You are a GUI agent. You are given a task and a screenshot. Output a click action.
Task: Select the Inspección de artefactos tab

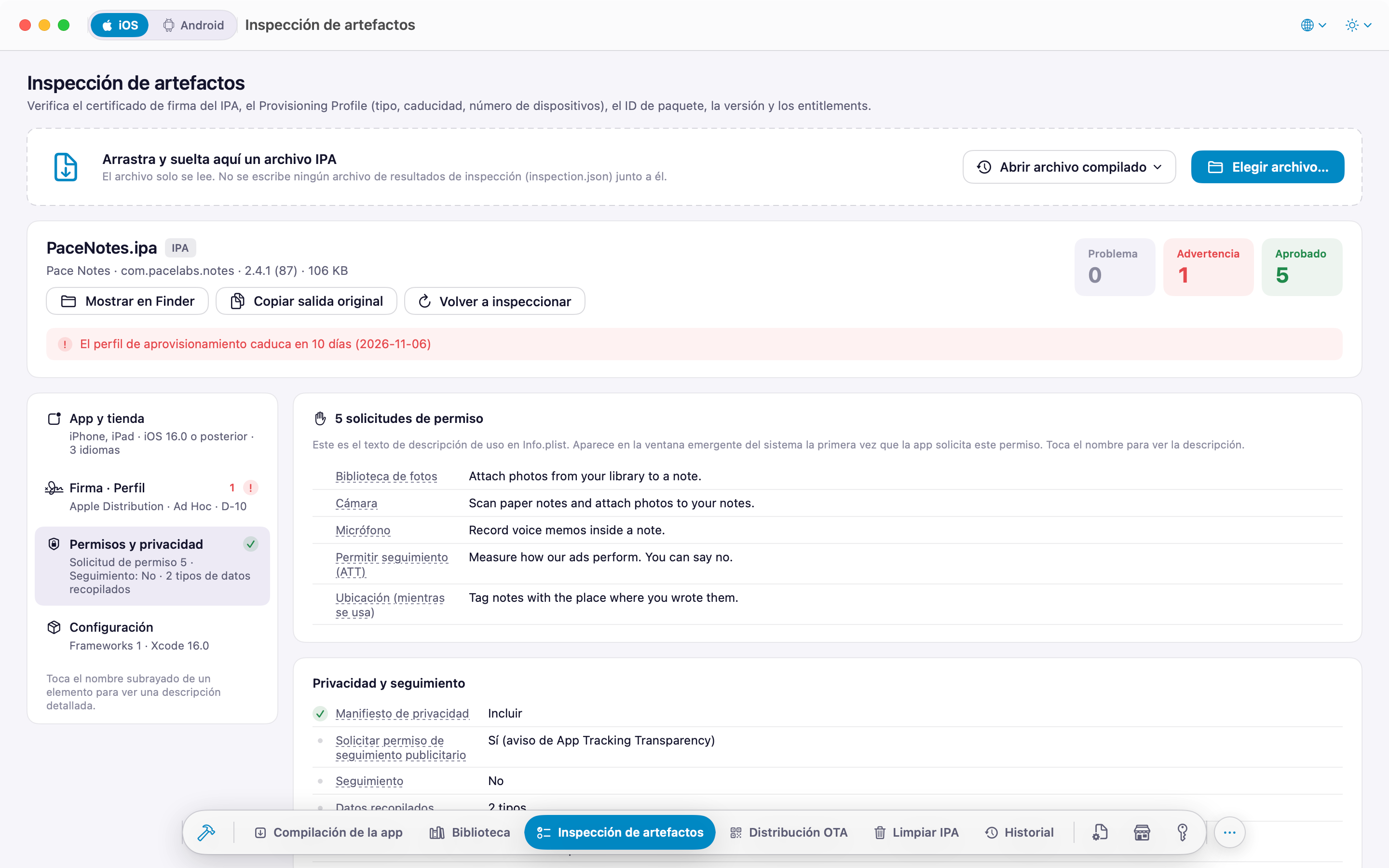click(620, 832)
